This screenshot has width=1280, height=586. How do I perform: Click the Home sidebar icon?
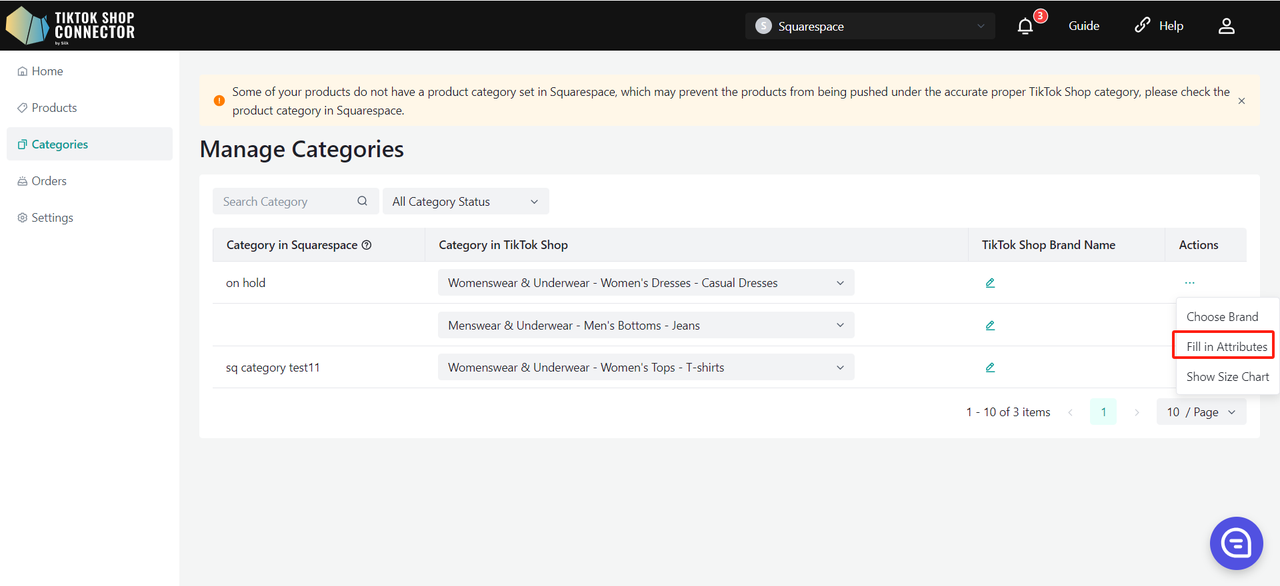coord(23,72)
